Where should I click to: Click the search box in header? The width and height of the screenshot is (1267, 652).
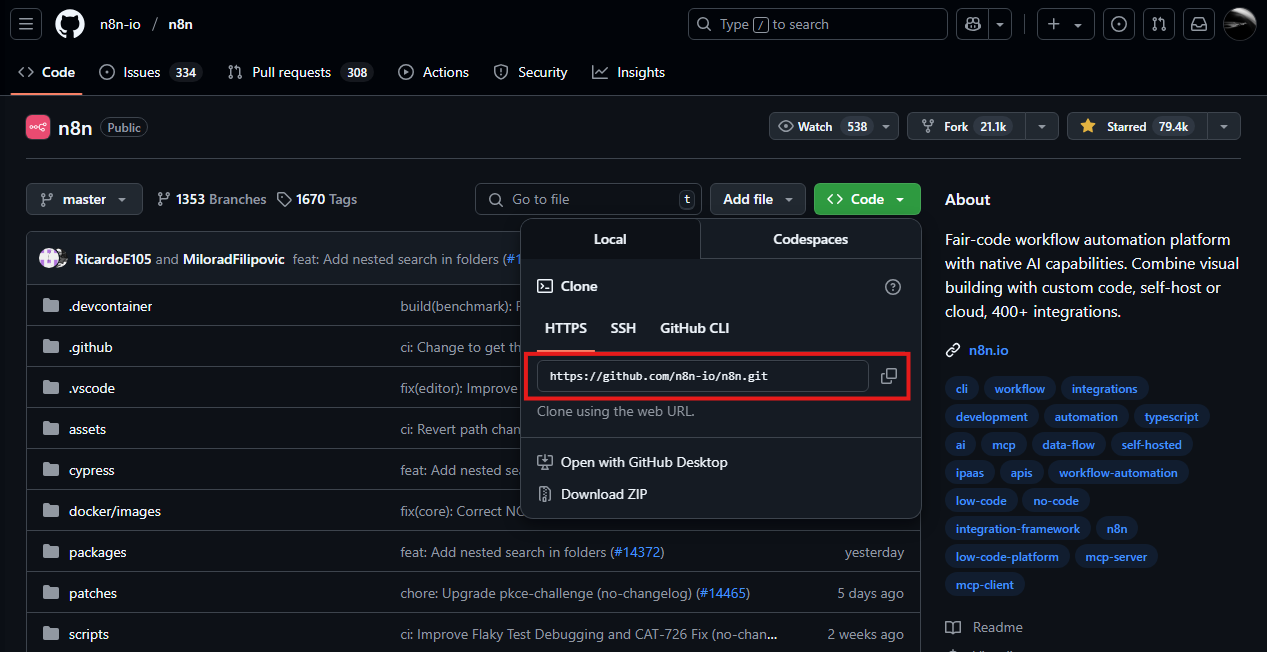point(818,24)
